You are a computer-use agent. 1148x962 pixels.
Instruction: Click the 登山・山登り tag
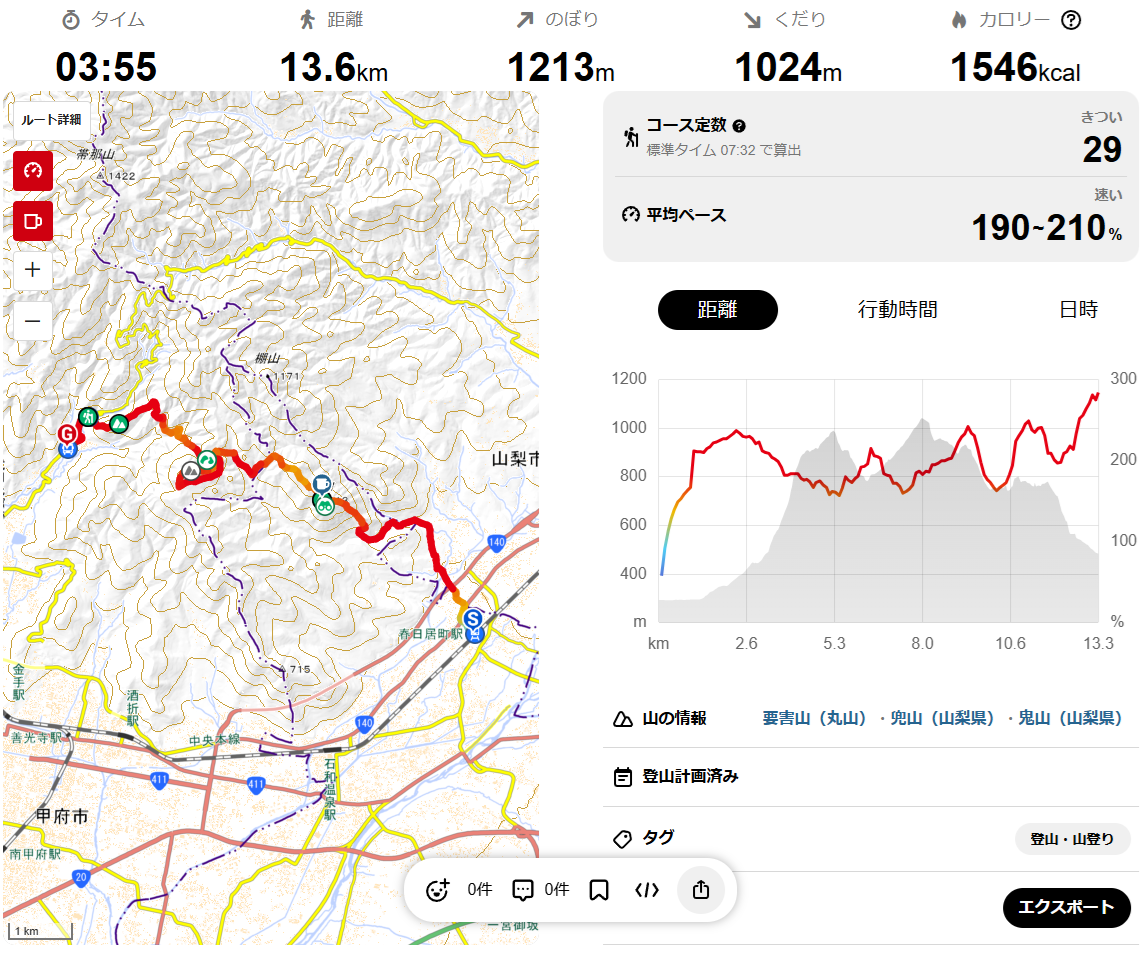(x=1072, y=839)
